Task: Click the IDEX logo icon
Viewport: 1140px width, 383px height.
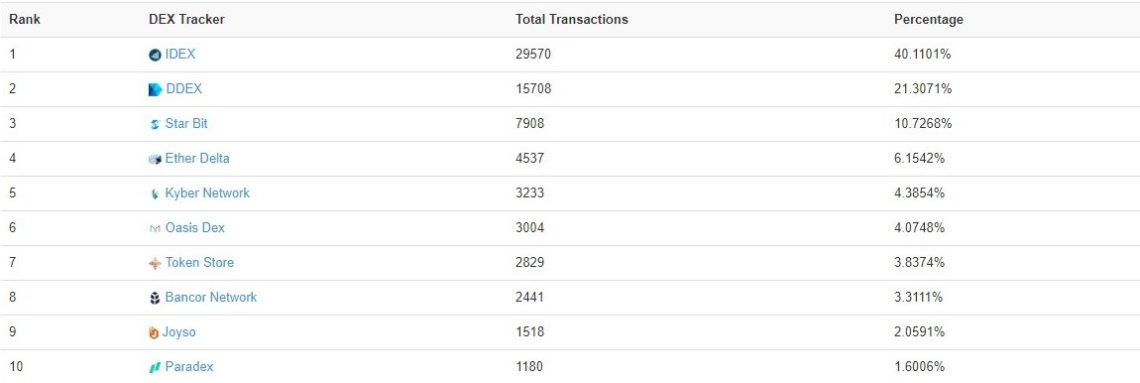Action: 154,55
